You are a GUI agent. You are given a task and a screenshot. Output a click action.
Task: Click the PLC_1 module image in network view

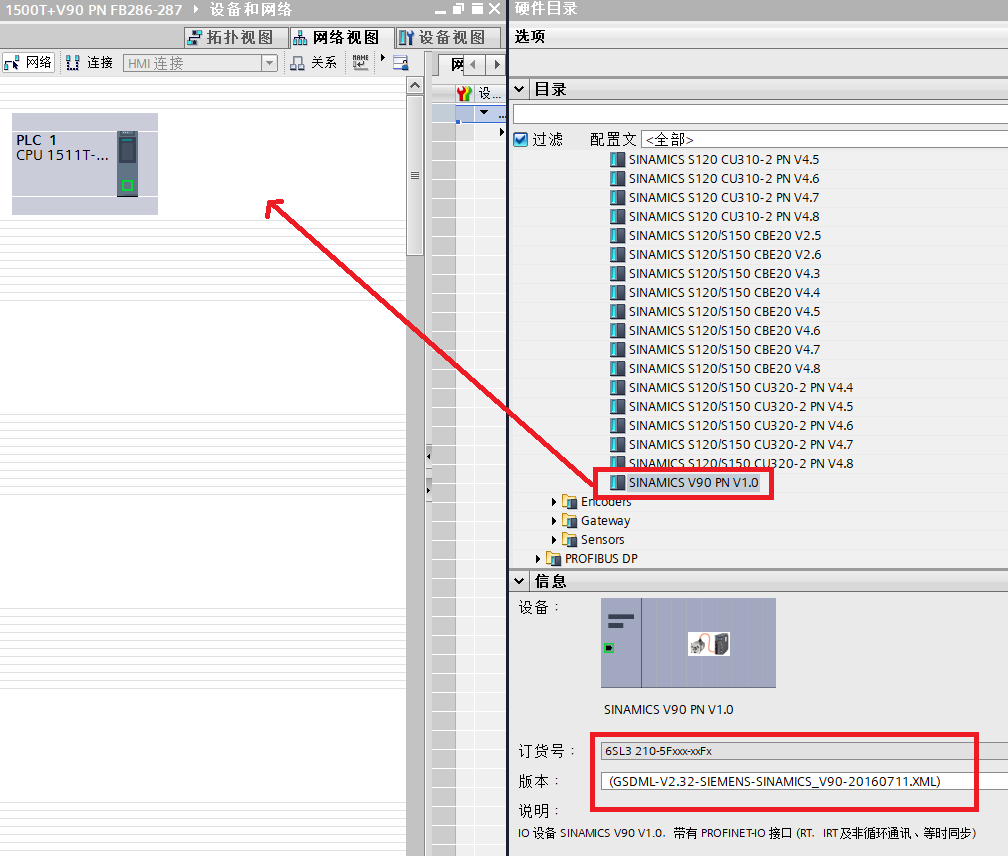tap(127, 163)
